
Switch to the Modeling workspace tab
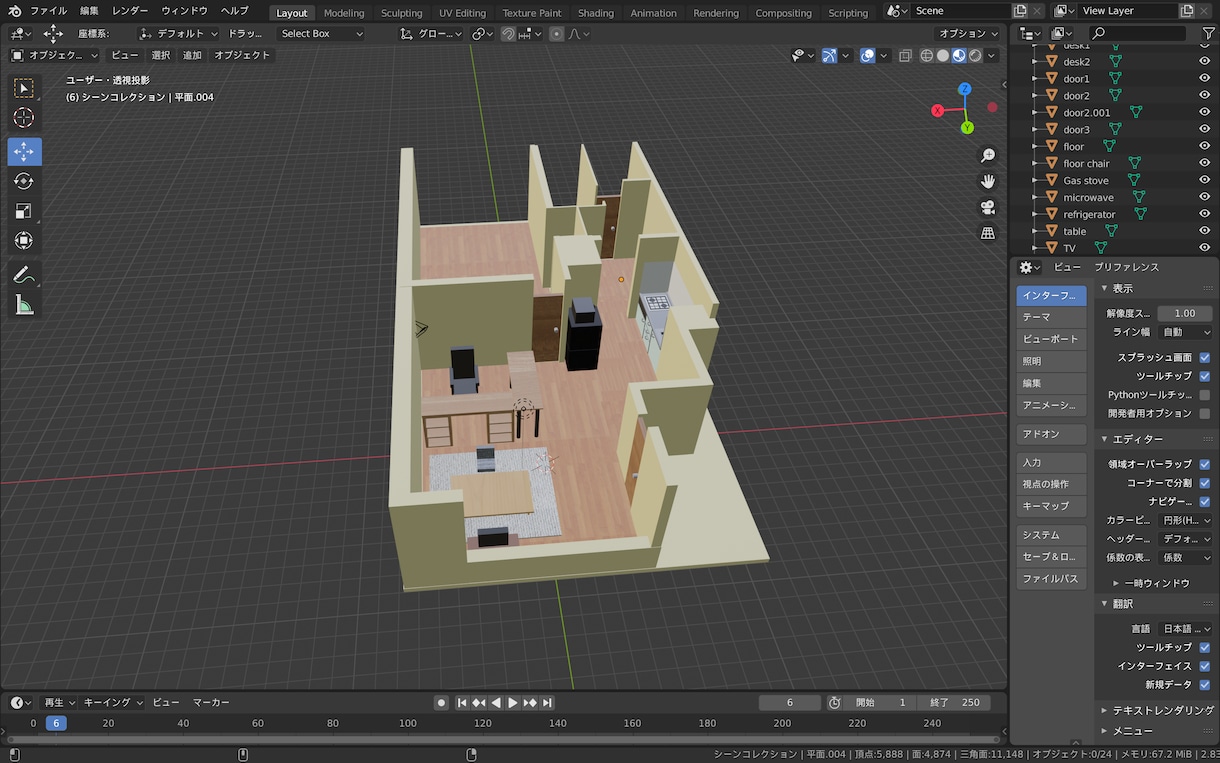point(344,13)
